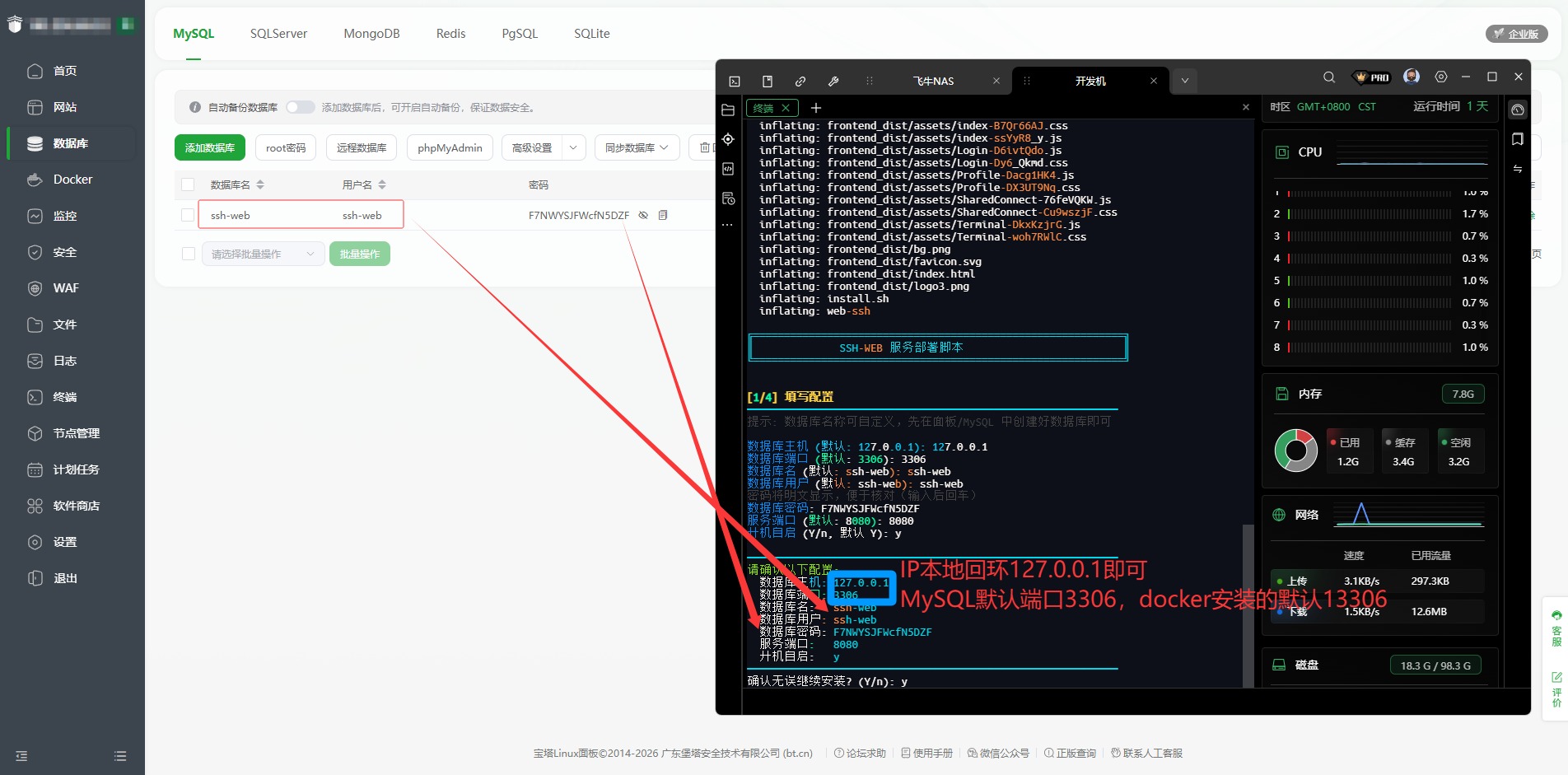Switch to SQLServer tab
Image resolution: width=1568 pixels, height=775 pixels.
[x=278, y=34]
